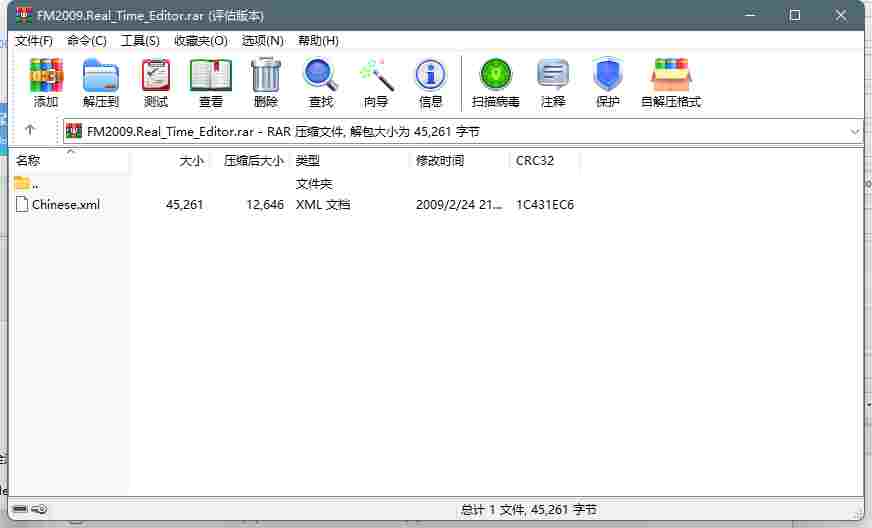872x528 pixels.
Task: Open the Commands (命令) menu
Action: pos(86,41)
